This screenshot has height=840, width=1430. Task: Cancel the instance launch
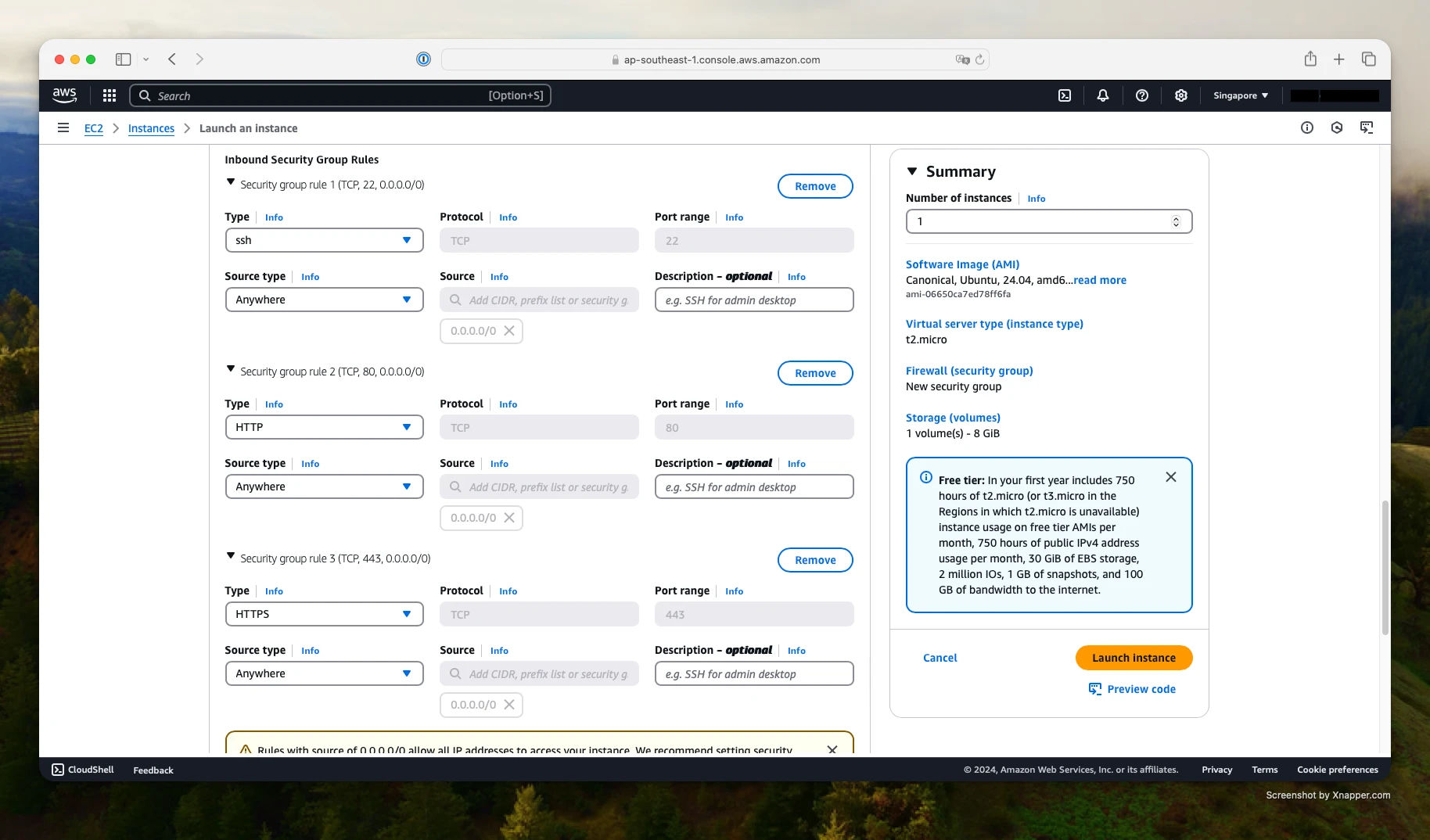(x=940, y=658)
